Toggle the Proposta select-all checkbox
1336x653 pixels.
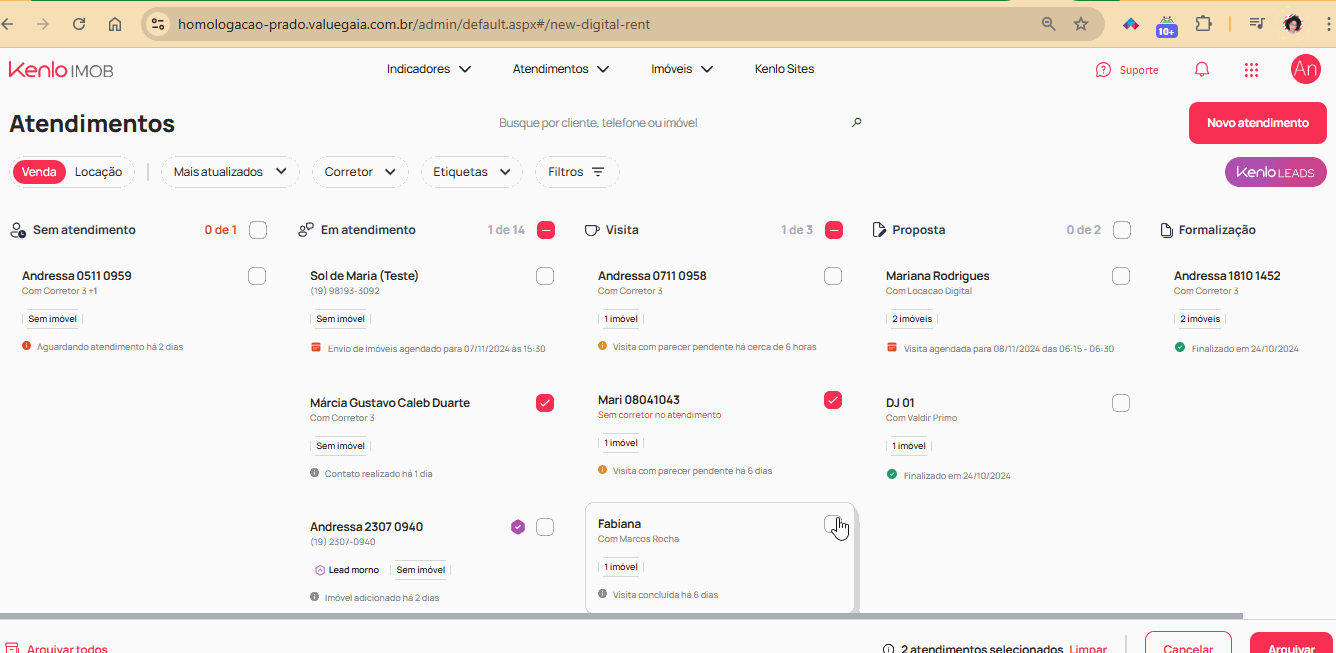coord(1122,230)
